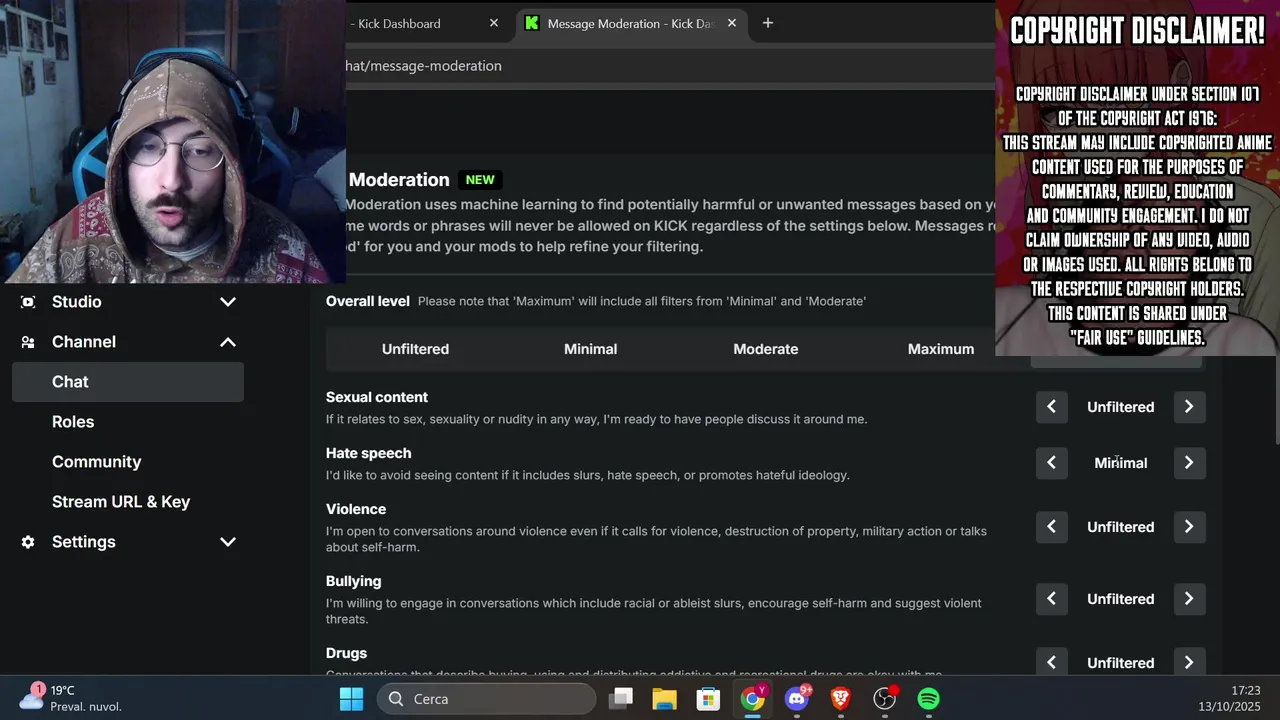Click the browser address bar URL

[x=424, y=66]
